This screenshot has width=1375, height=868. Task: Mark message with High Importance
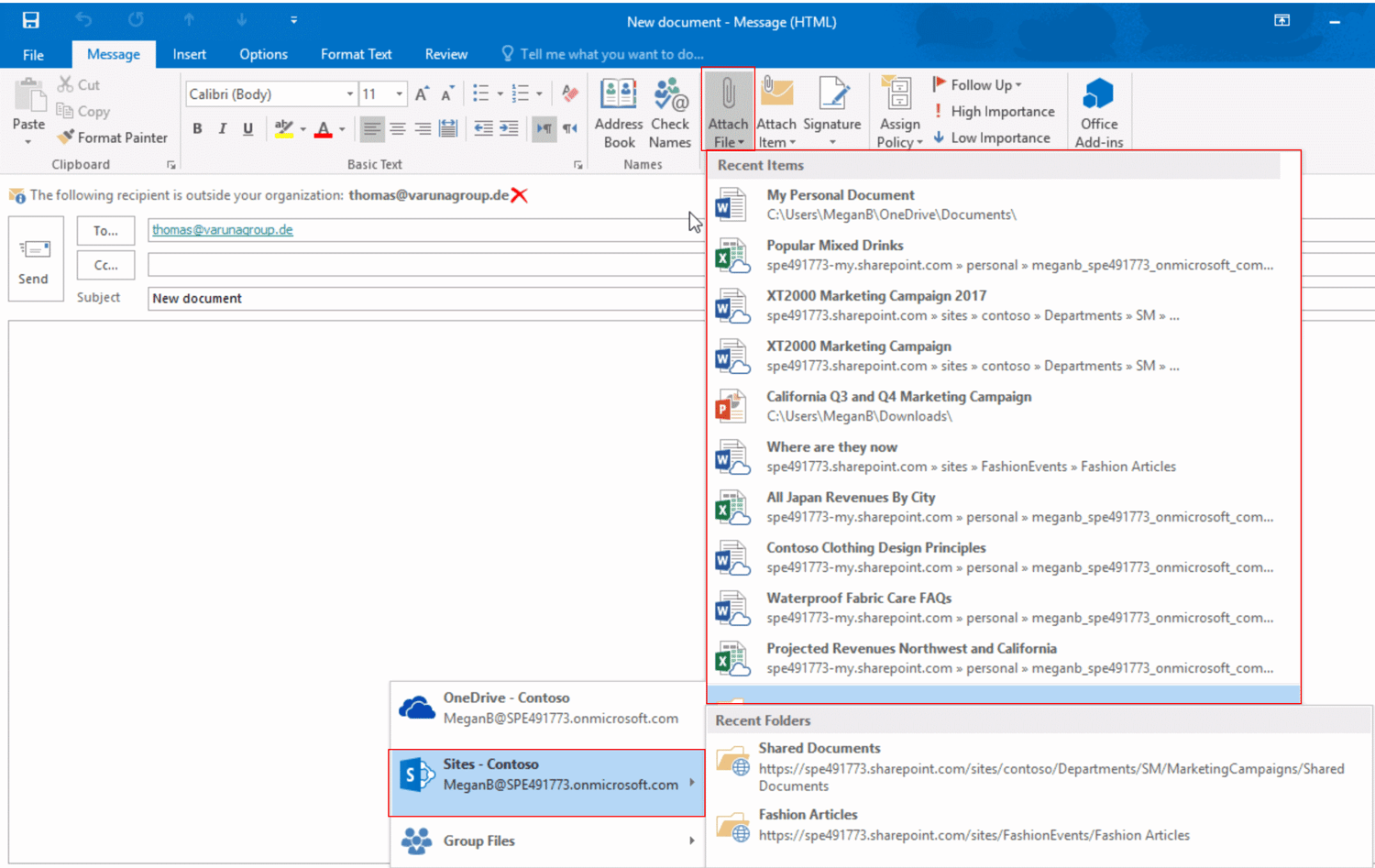click(x=995, y=111)
